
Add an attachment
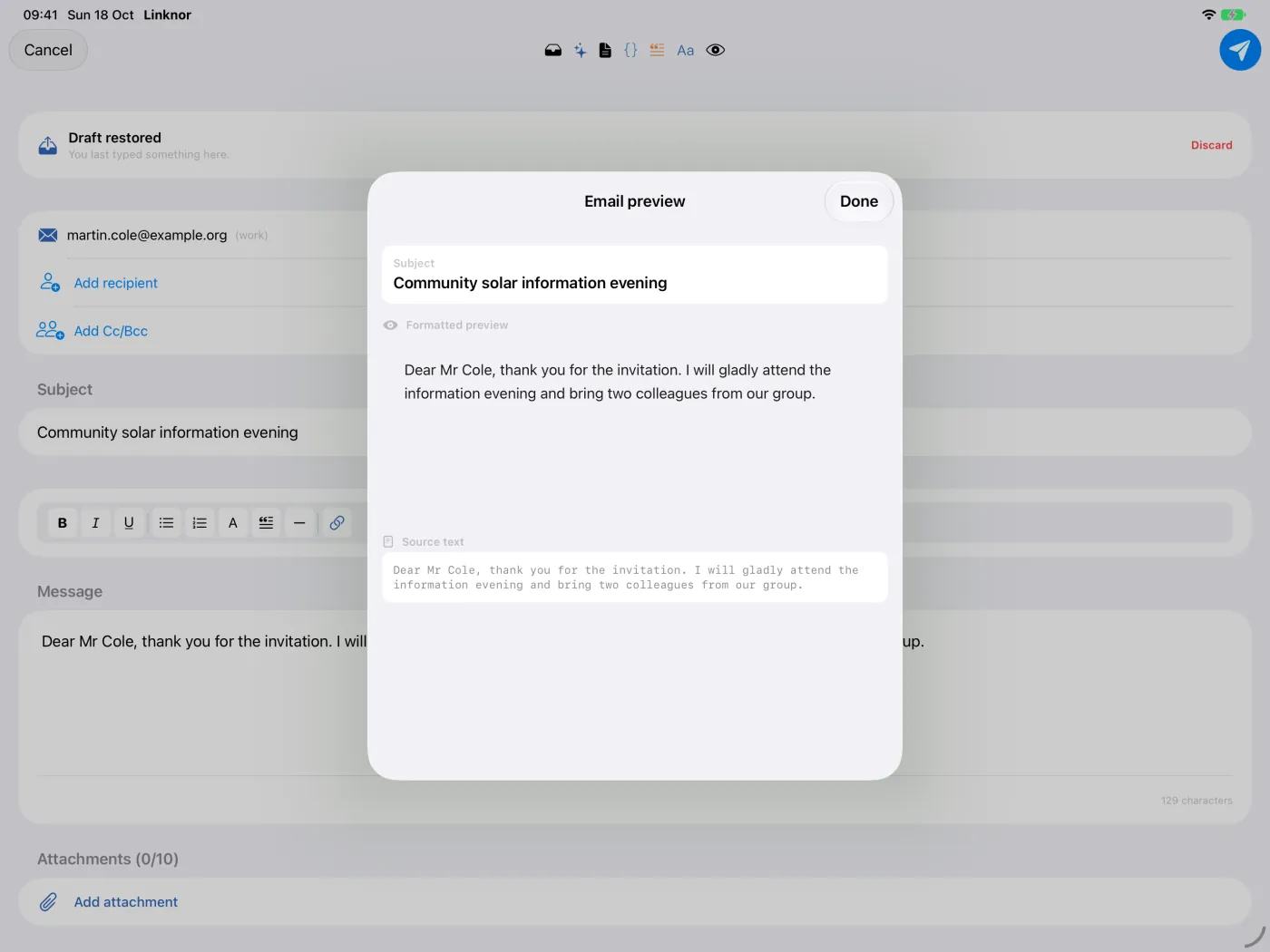click(x=126, y=902)
